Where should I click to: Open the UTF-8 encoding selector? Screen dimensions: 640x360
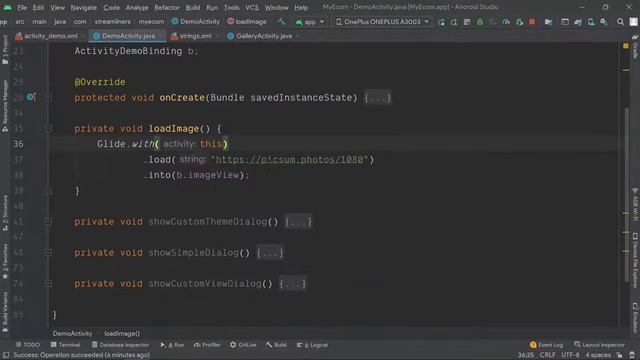570,355
